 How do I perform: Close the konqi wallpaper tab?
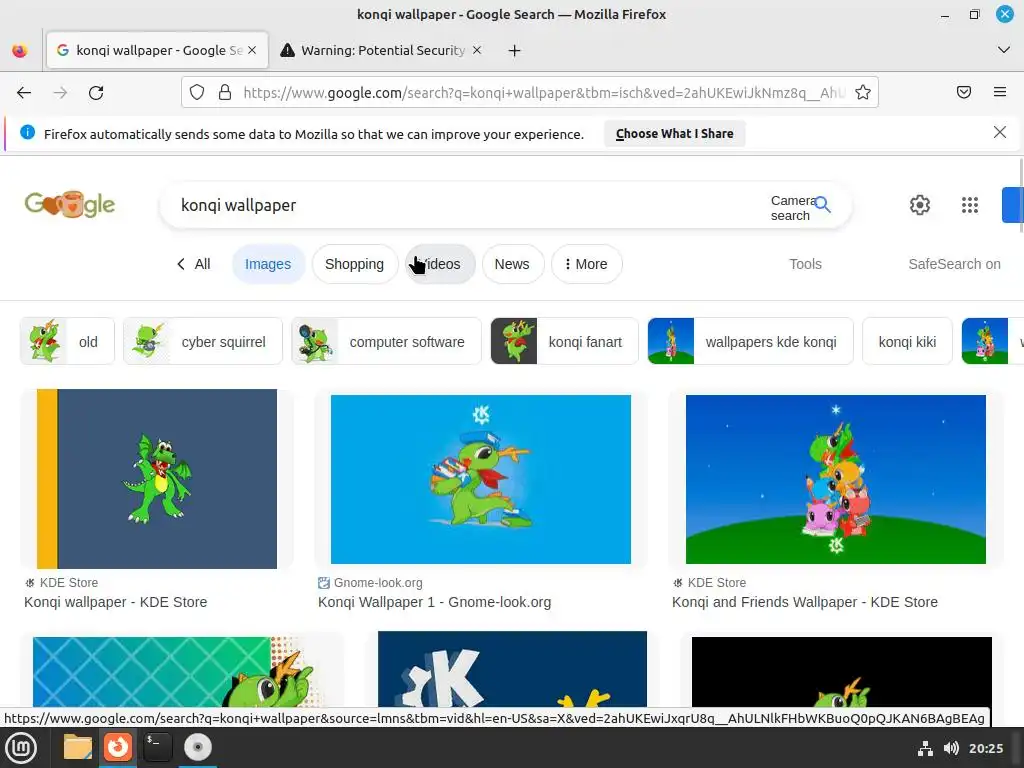point(252,50)
